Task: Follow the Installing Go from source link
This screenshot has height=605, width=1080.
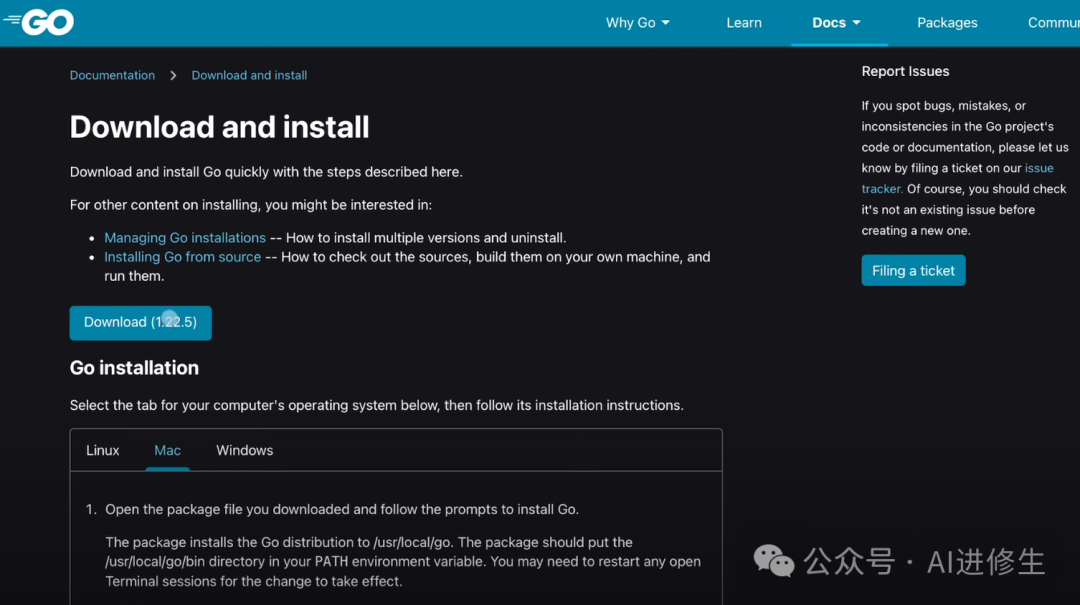Action: click(x=182, y=257)
